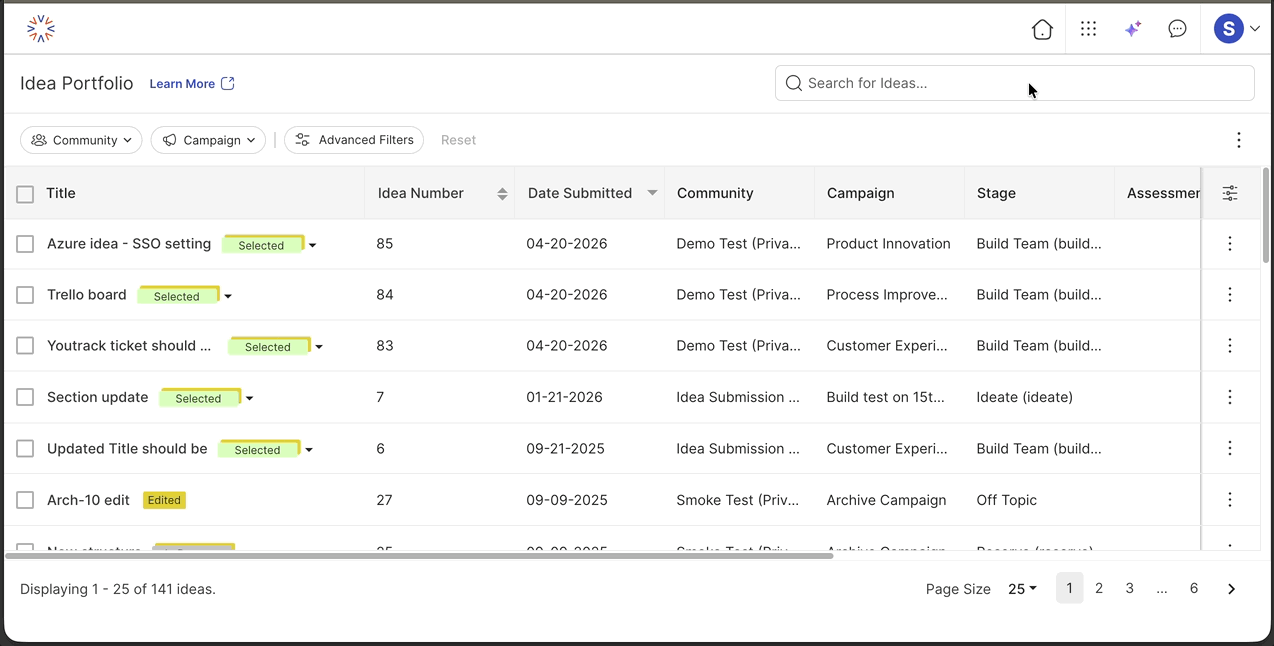The image size is (1274, 646).
Task: Go to page 6
Action: click(1194, 588)
